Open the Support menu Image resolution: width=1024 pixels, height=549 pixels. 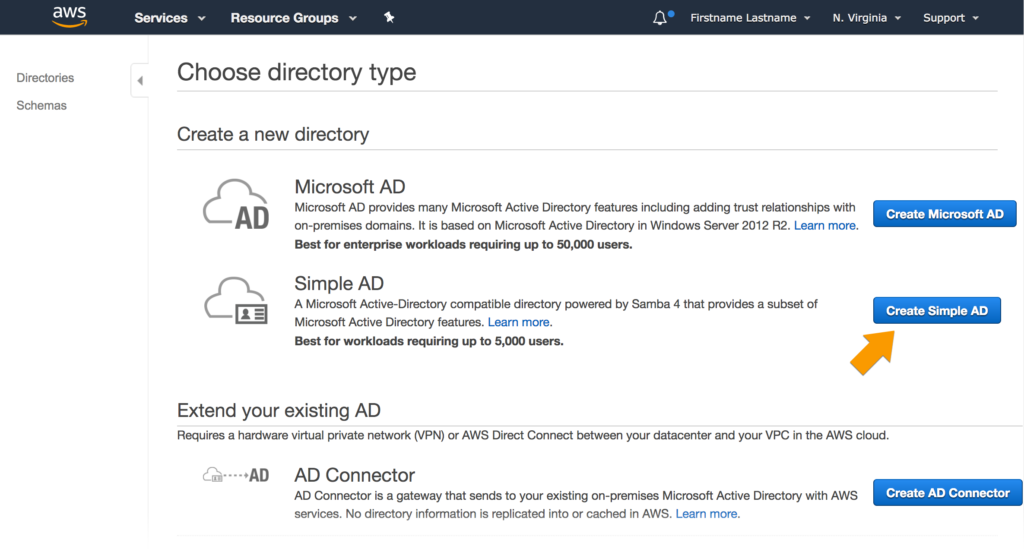951,18
